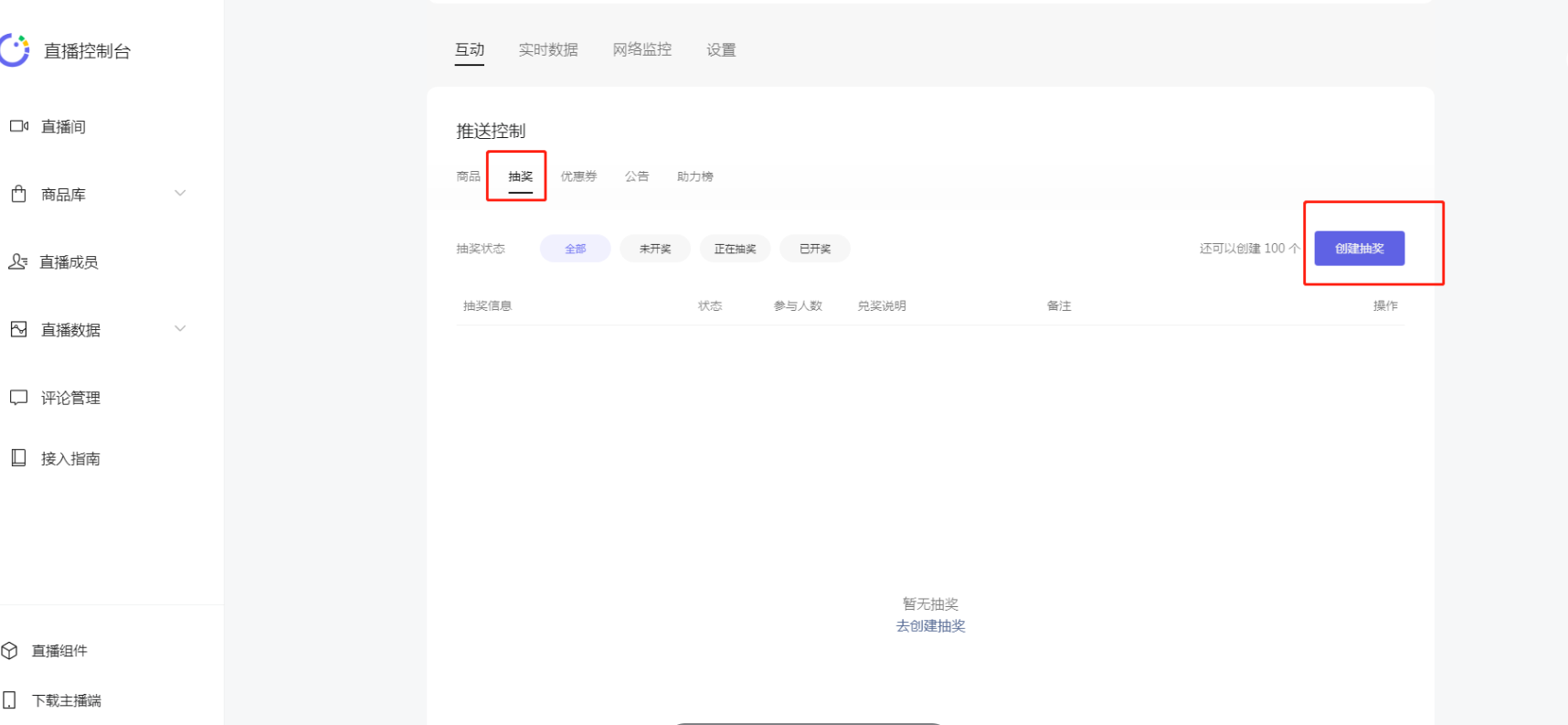Switch to the 实时数据 tab
The width and height of the screenshot is (1568, 725).
(548, 50)
